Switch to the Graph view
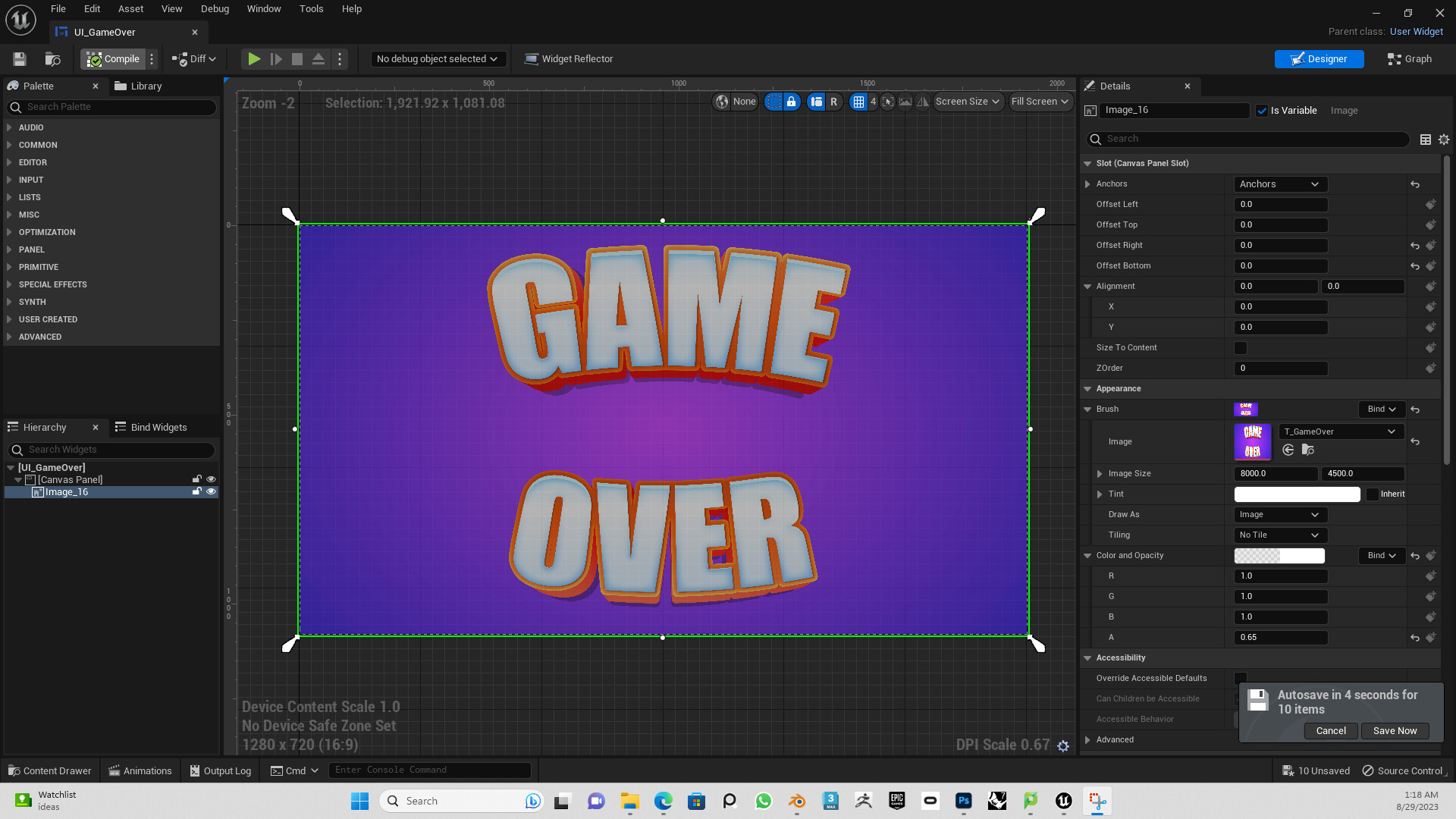 tap(1410, 59)
